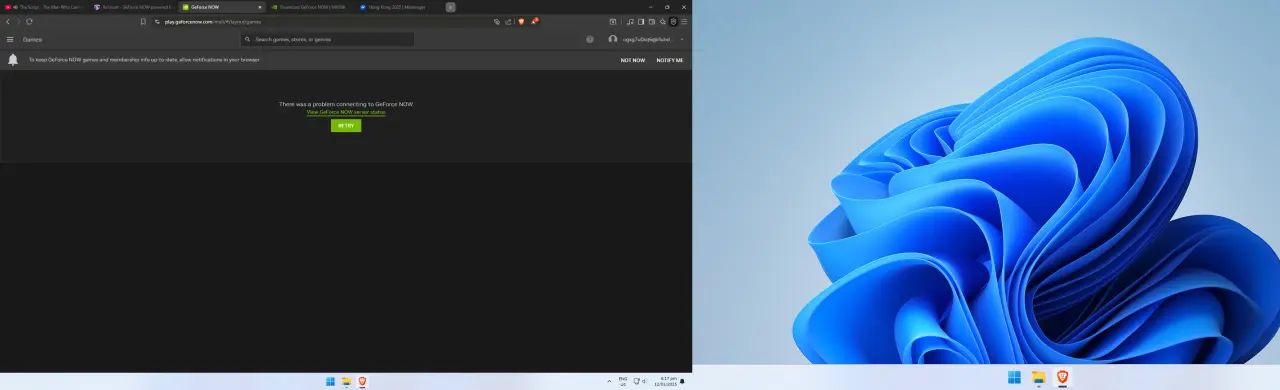Click Brave icon on right desktop taskbar
The image size is (1280, 390).
(x=1063, y=377)
